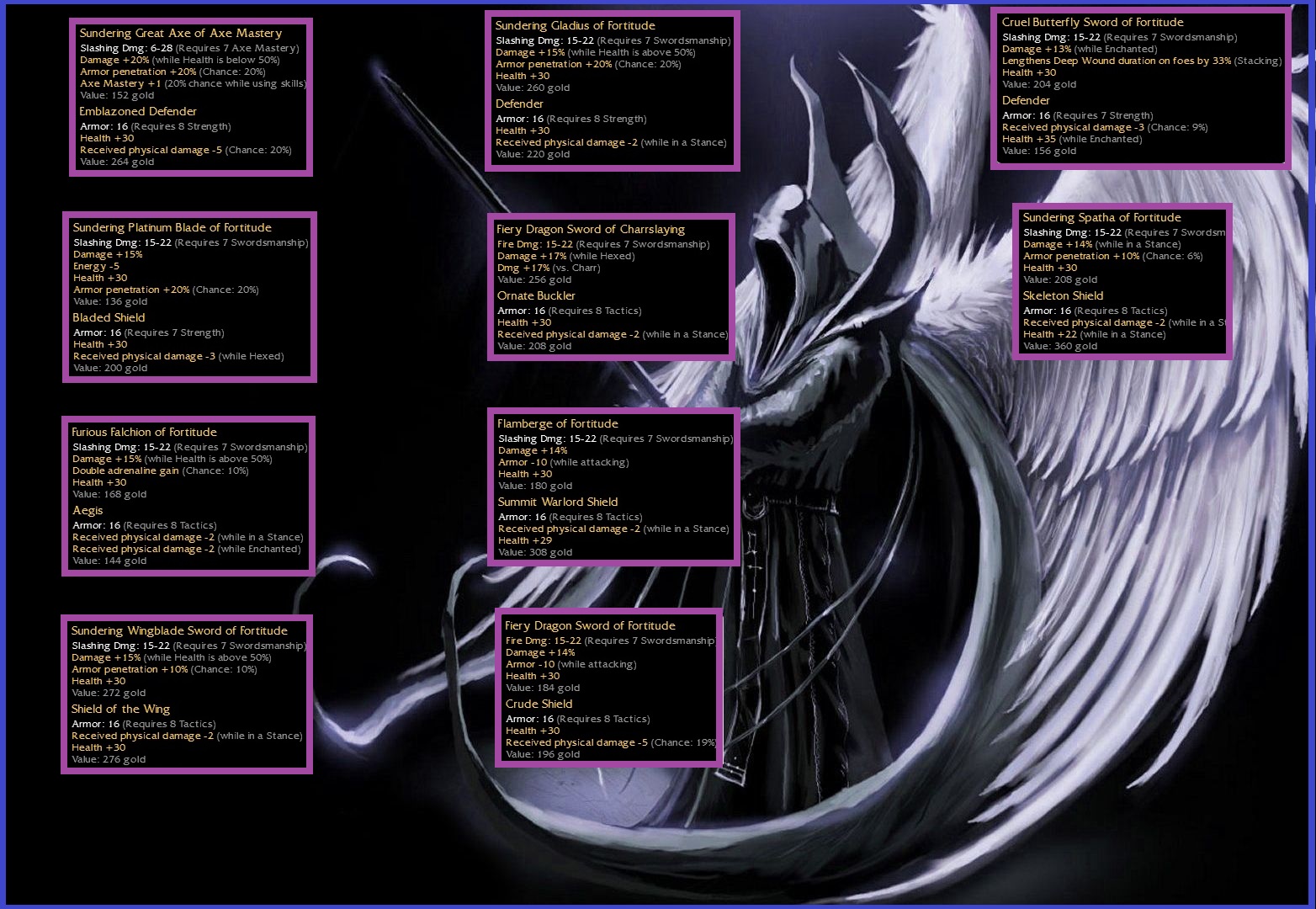Select the Aegis shield name
The image size is (1316, 909).
(x=88, y=511)
